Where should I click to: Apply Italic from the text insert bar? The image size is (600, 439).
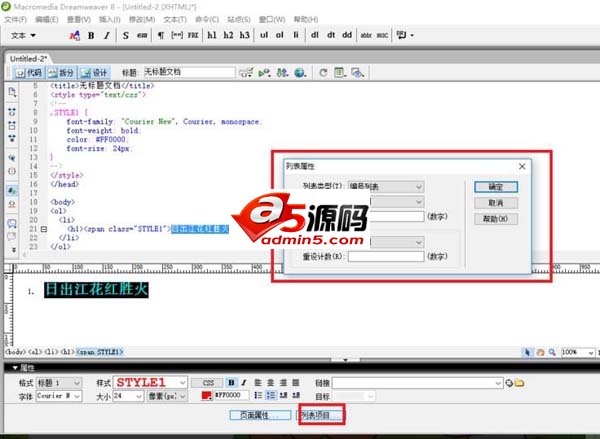107,35
